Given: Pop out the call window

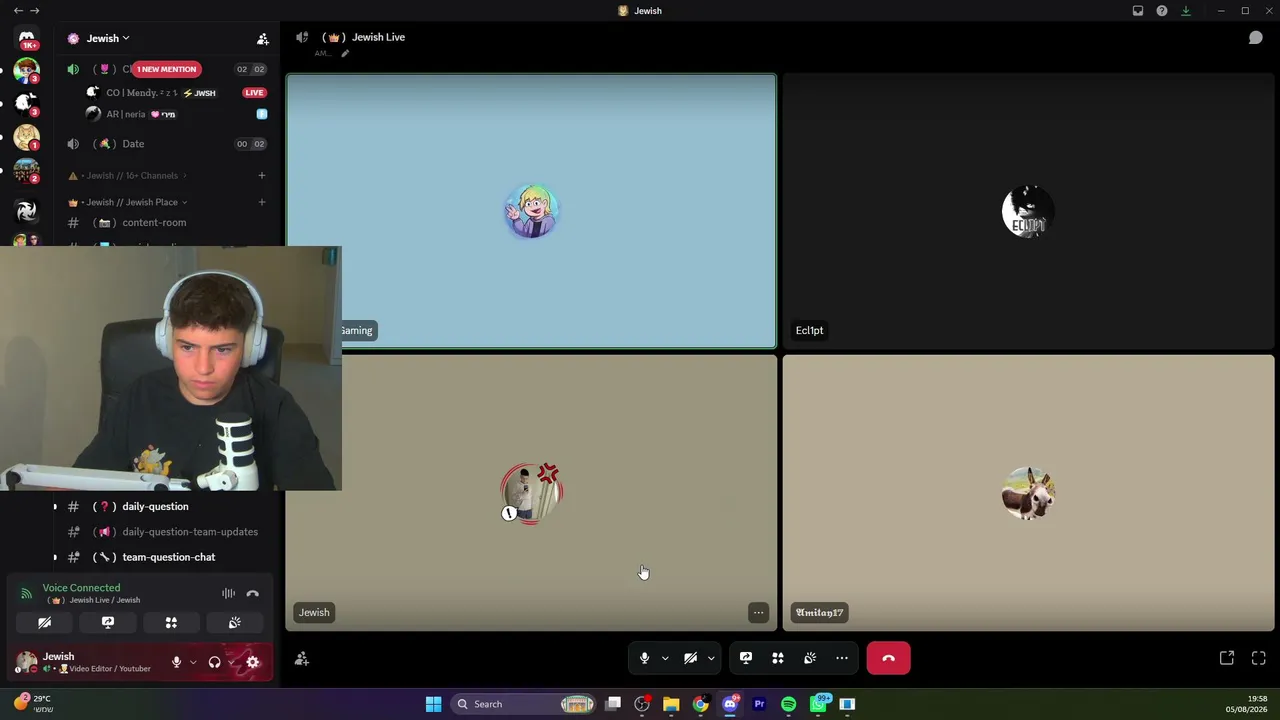Looking at the screenshot, I should tap(1227, 658).
